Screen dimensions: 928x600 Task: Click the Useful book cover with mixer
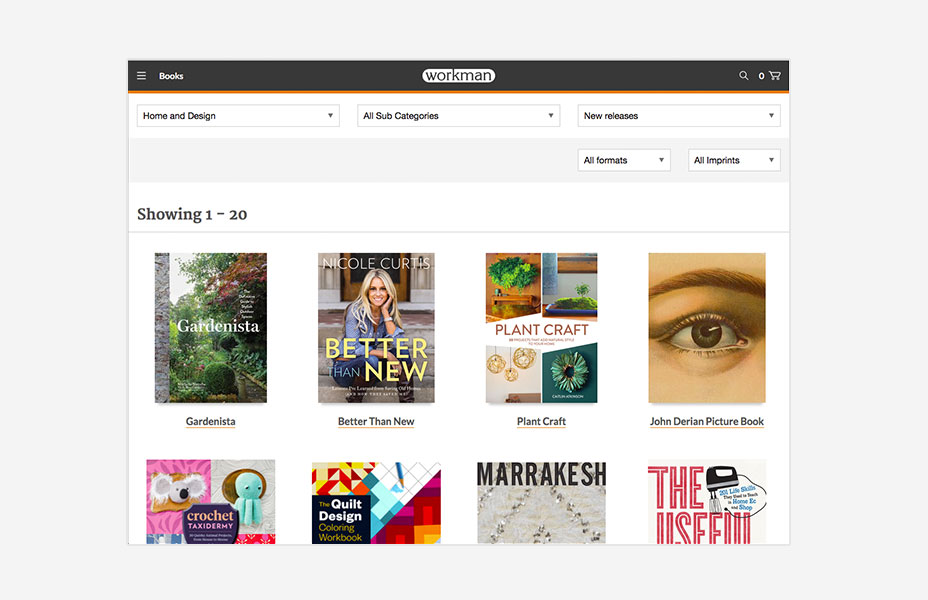pyautogui.click(x=707, y=502)
